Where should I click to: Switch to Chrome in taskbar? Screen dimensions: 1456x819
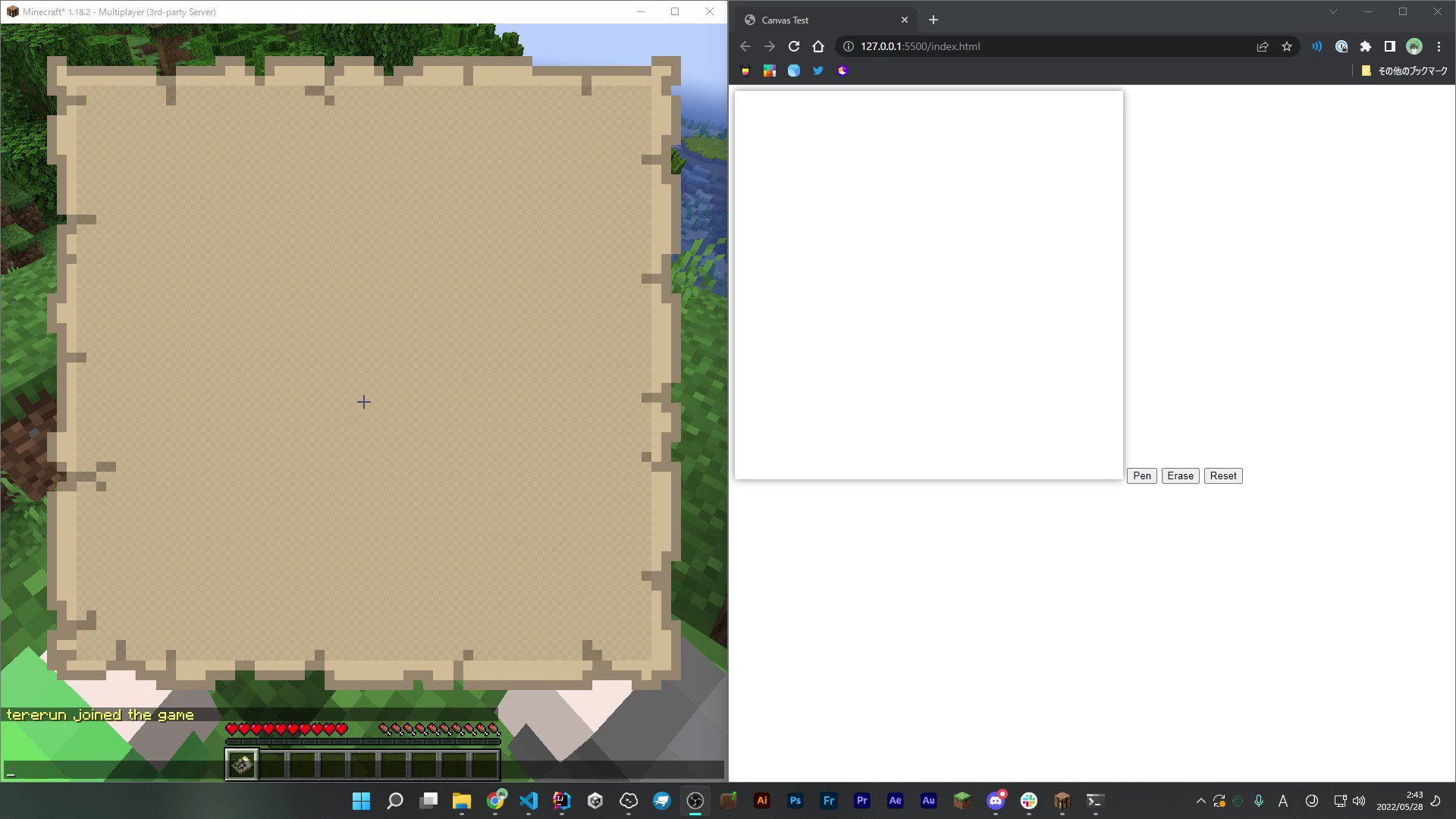click(495, 801)
